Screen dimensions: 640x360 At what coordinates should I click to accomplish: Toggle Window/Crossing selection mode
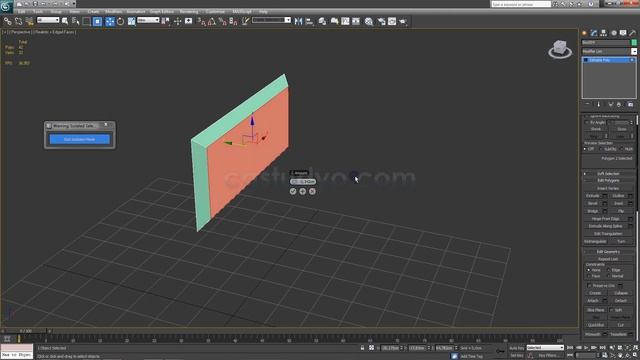97,21
